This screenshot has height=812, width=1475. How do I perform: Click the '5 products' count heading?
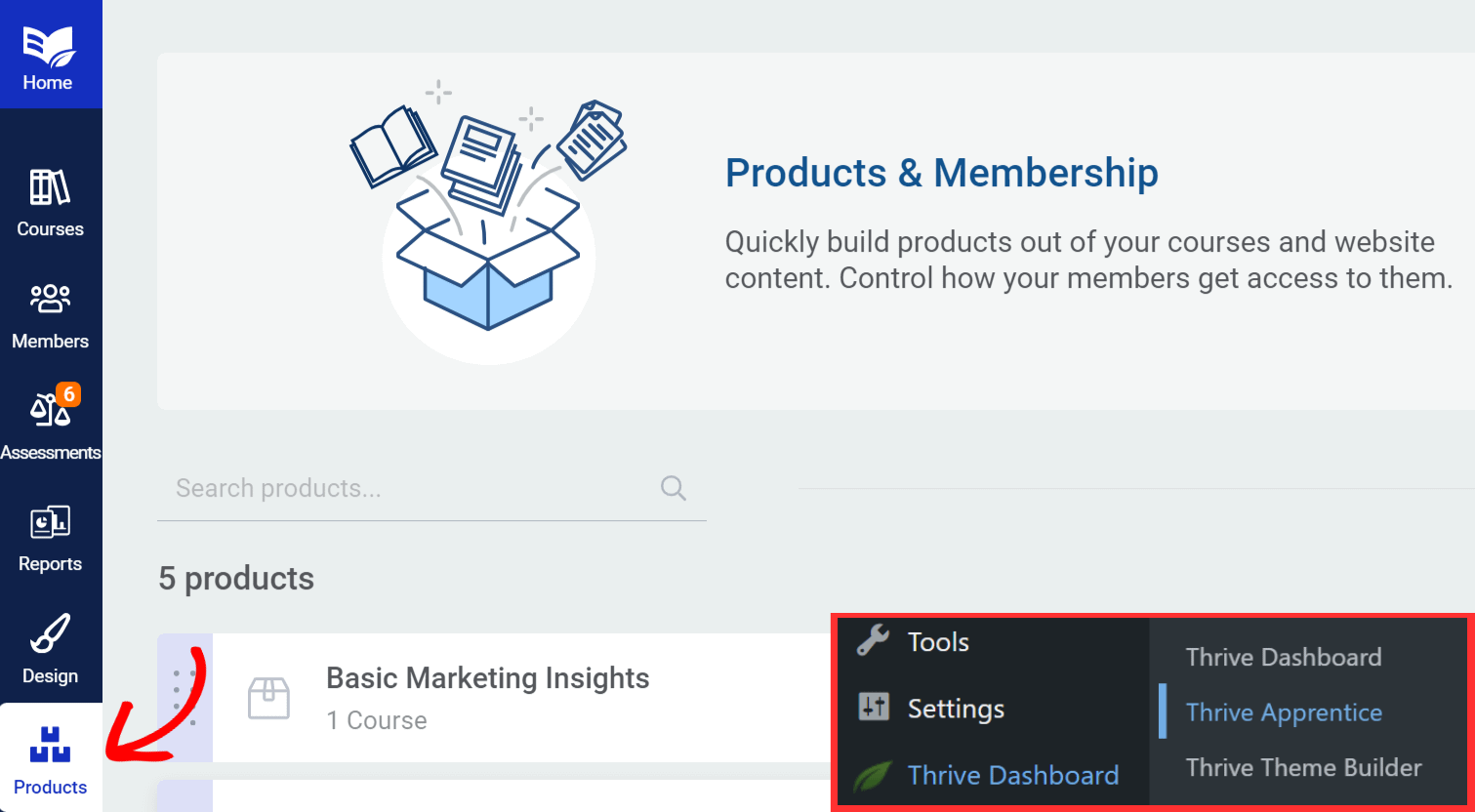click(236, 579)
